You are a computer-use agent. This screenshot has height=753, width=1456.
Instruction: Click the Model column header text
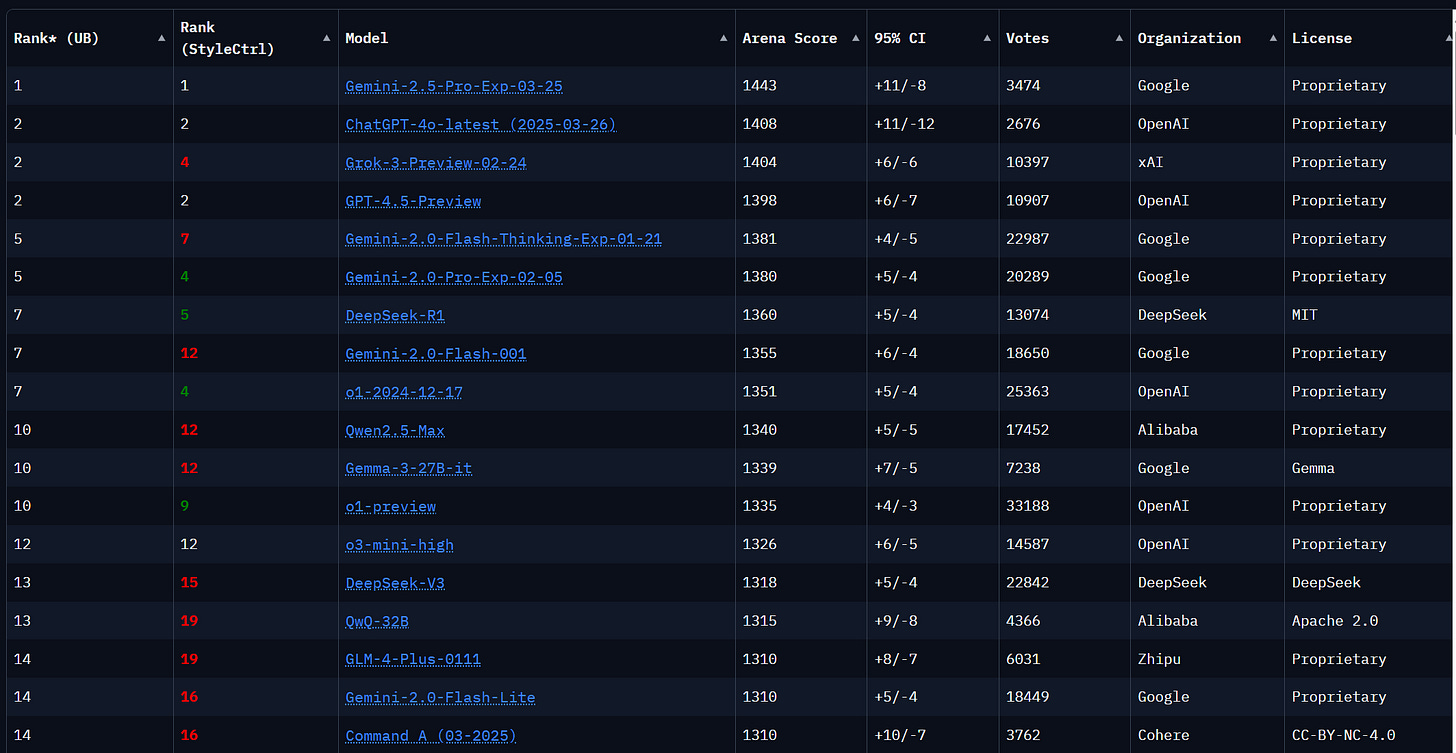(367, 38)
